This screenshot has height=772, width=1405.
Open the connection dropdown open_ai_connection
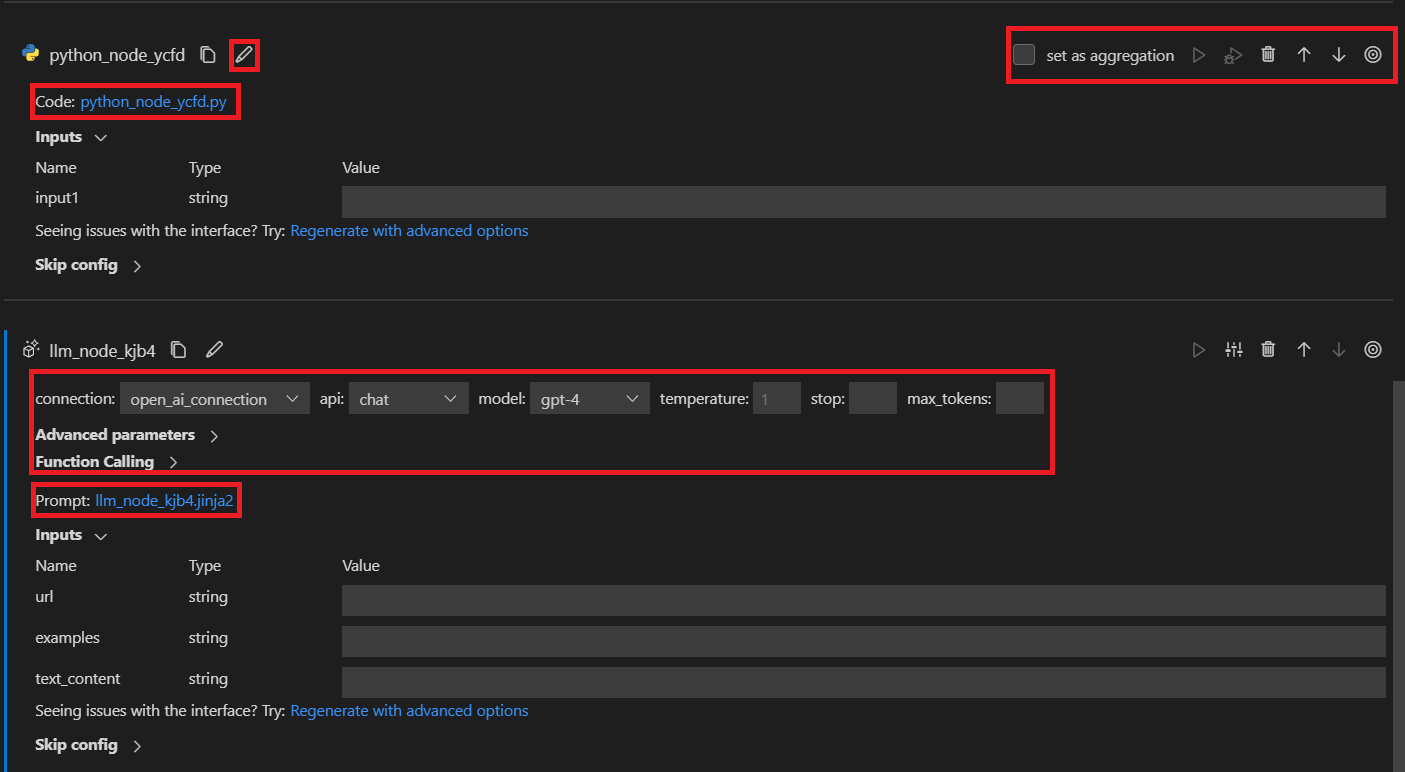pos(214,399)
